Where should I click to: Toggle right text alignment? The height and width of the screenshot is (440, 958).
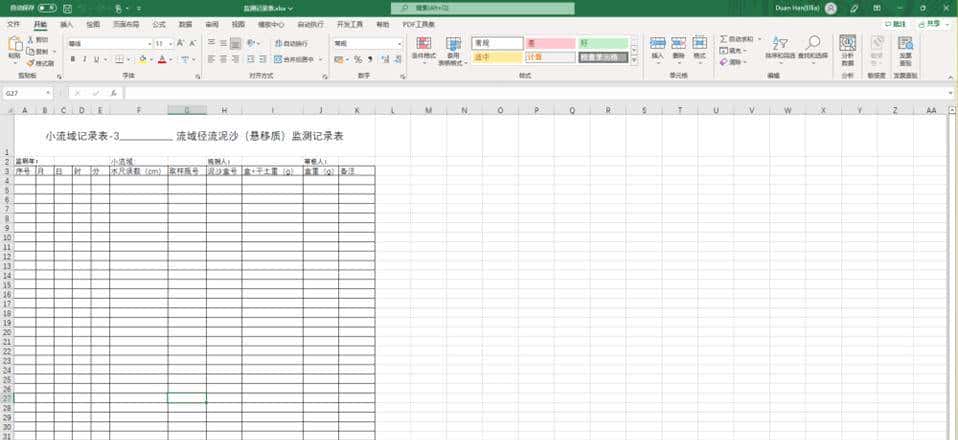click(x=236, y=59)
